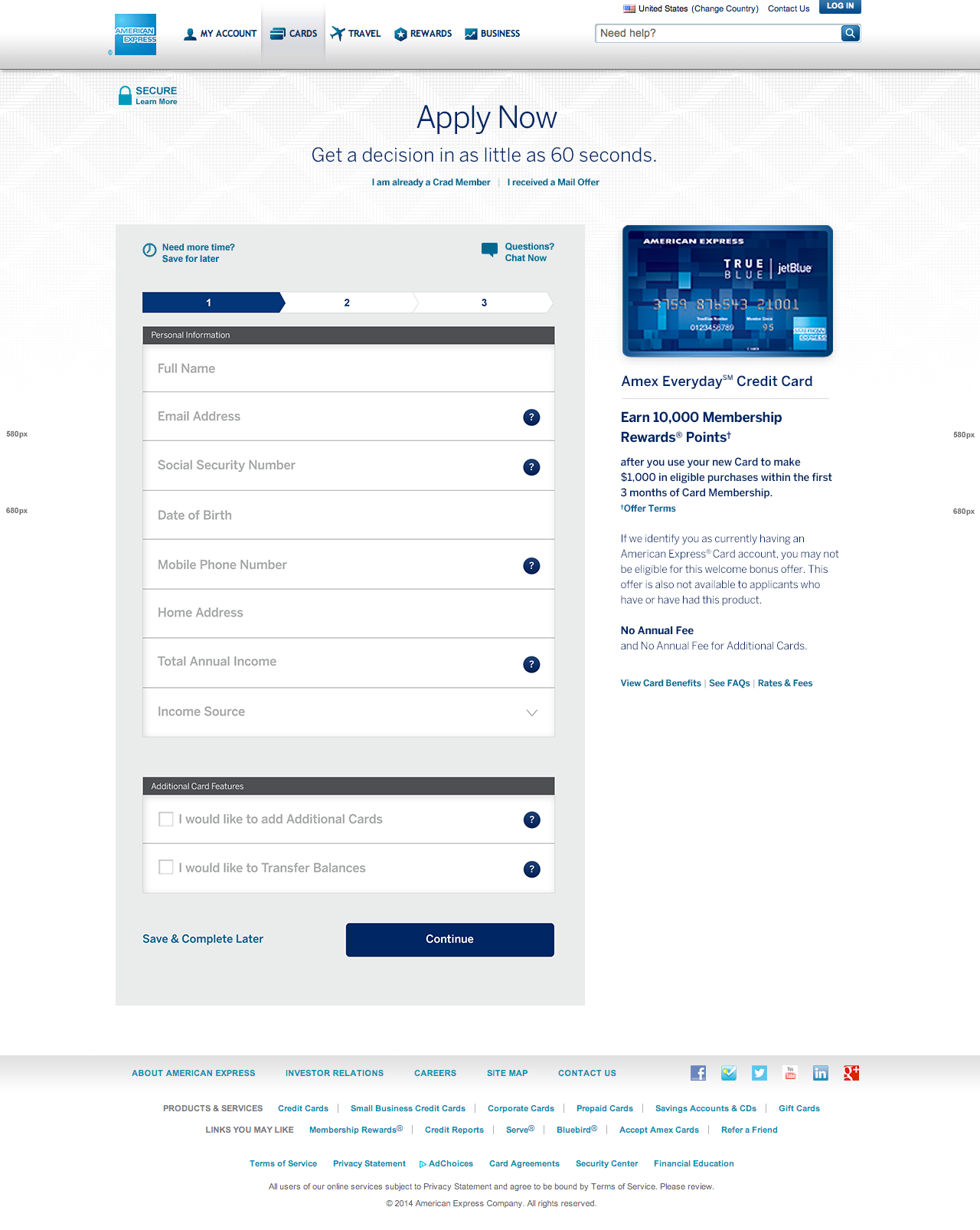Screen dimensions: 980x1230
Task: Open the Facebook icon in footer
Action: [x=698, y=1073]
